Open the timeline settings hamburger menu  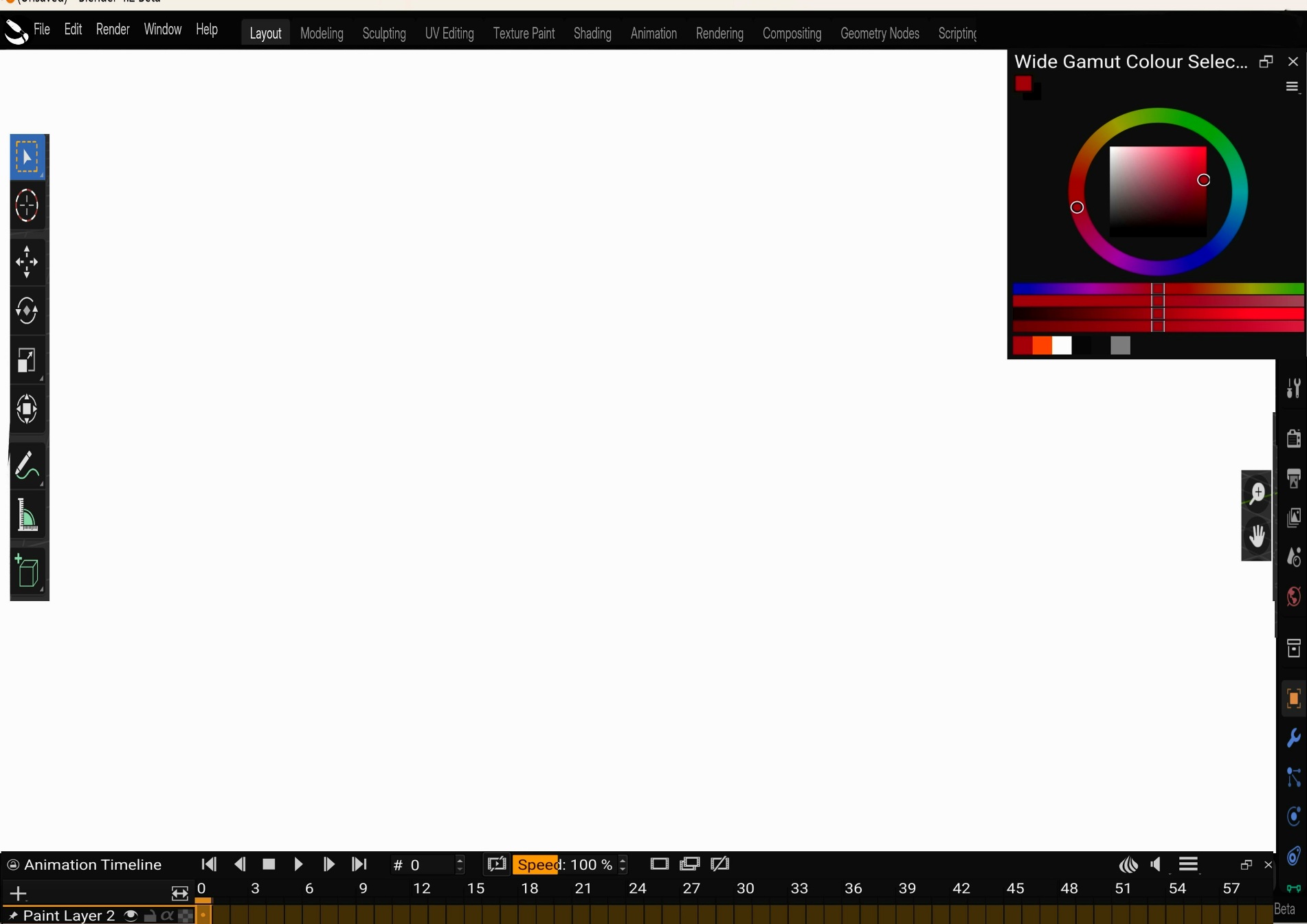[1189, 864]
